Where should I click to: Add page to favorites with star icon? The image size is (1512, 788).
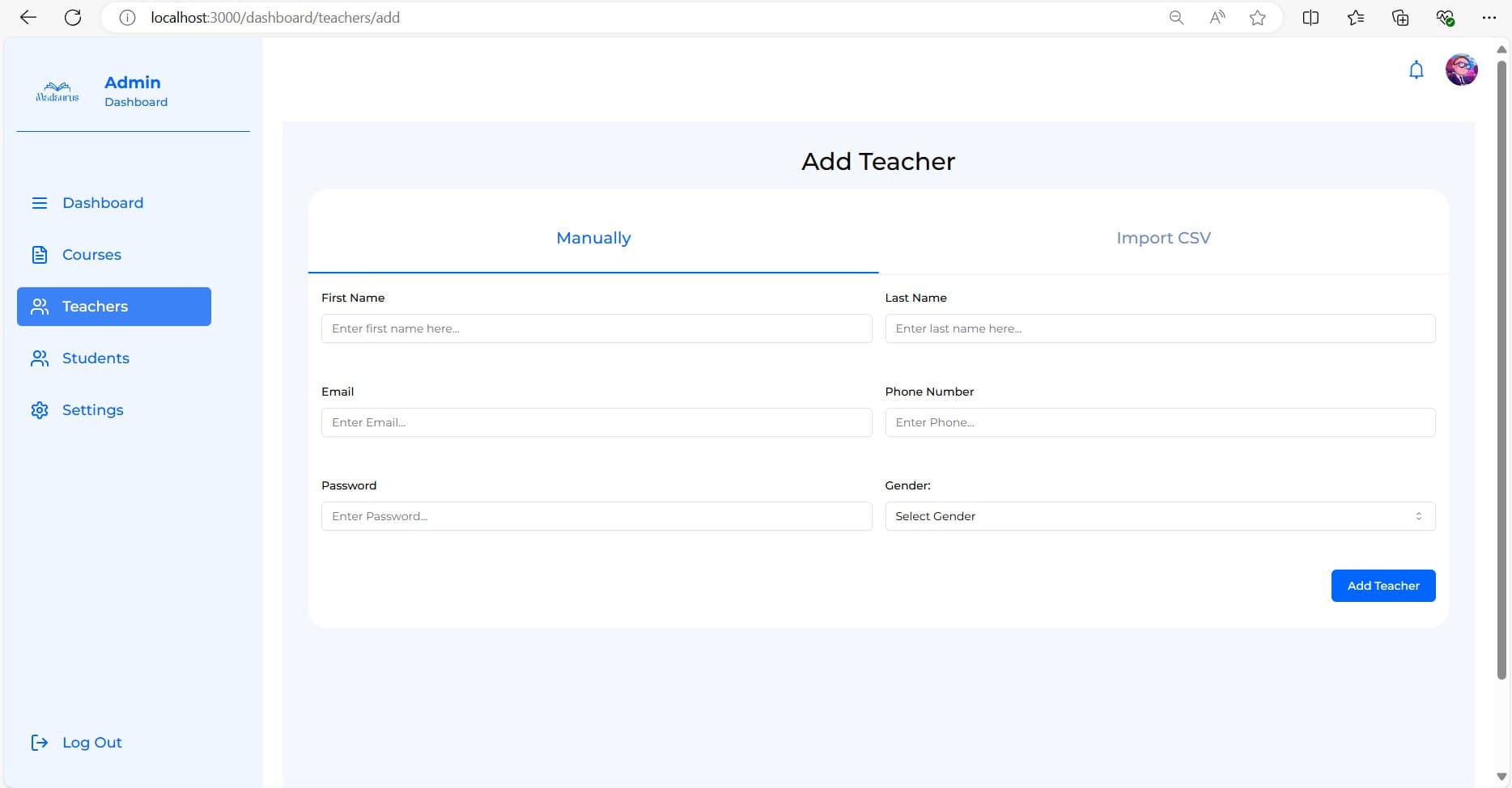tap(1257, 18)
